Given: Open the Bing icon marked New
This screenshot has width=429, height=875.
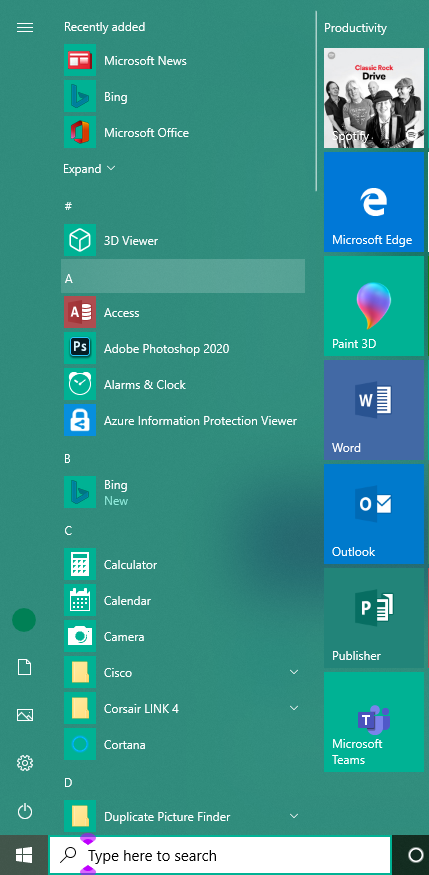Looking at the screenshot, I should click(x=80, y=492).
